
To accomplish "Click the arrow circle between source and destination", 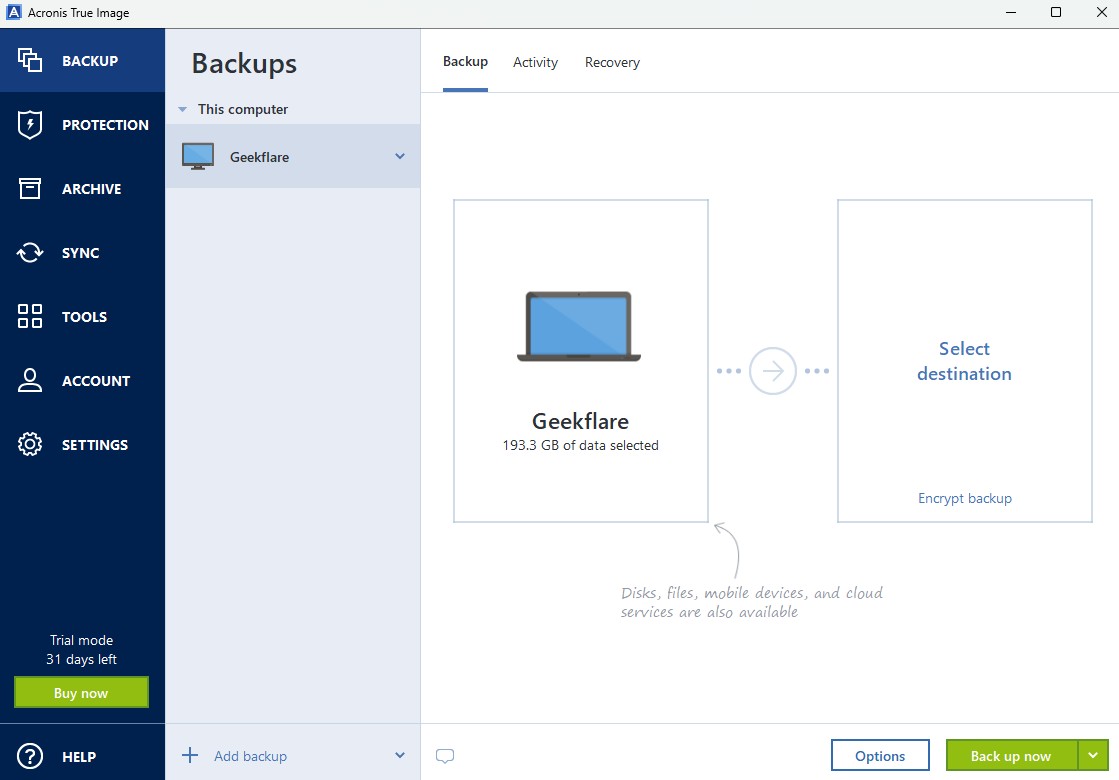I will (x=773, y=371).
